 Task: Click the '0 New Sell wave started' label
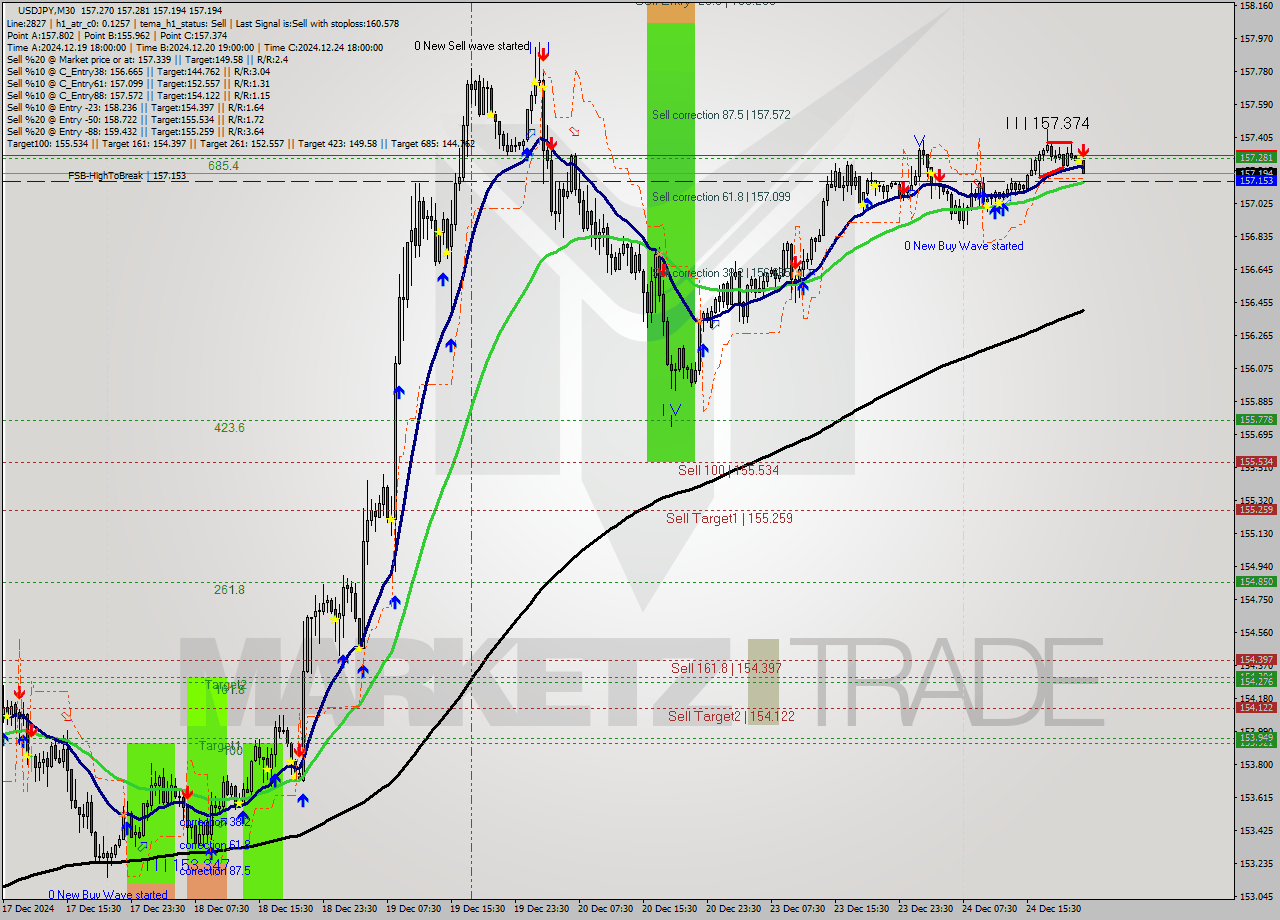point(472,46)
